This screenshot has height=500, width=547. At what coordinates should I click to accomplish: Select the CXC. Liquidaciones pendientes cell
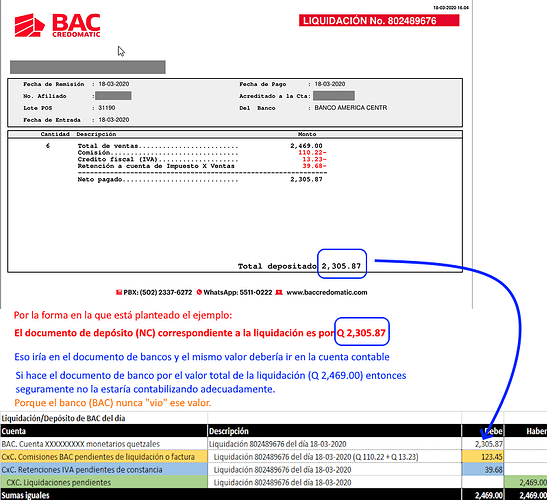tap(104, 483)
